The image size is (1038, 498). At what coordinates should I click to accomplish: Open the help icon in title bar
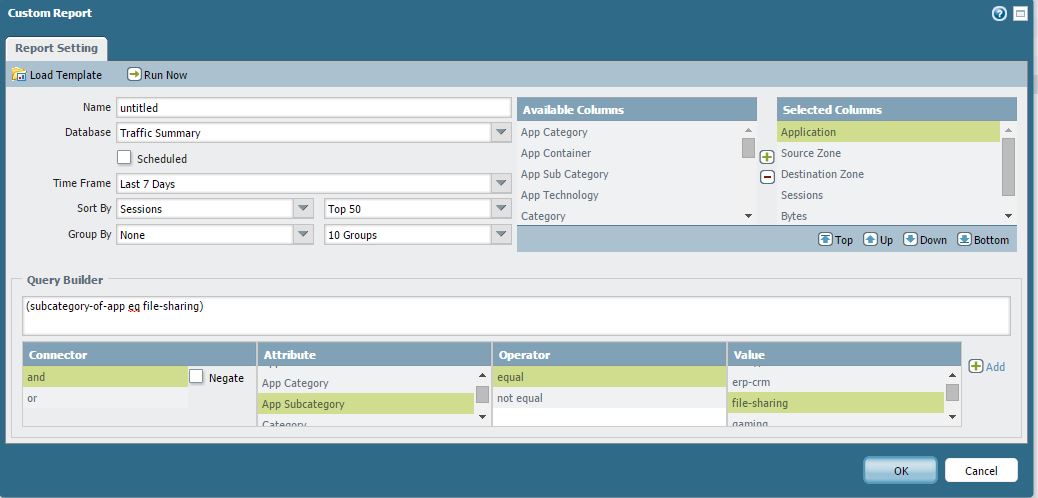point(999,14)
